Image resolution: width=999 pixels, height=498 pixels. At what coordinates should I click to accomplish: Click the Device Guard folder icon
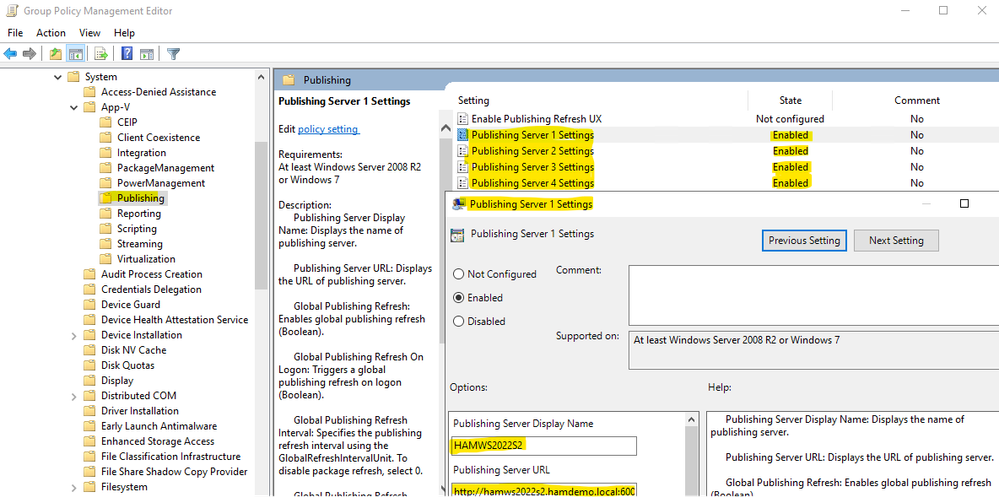click(90, 304)
